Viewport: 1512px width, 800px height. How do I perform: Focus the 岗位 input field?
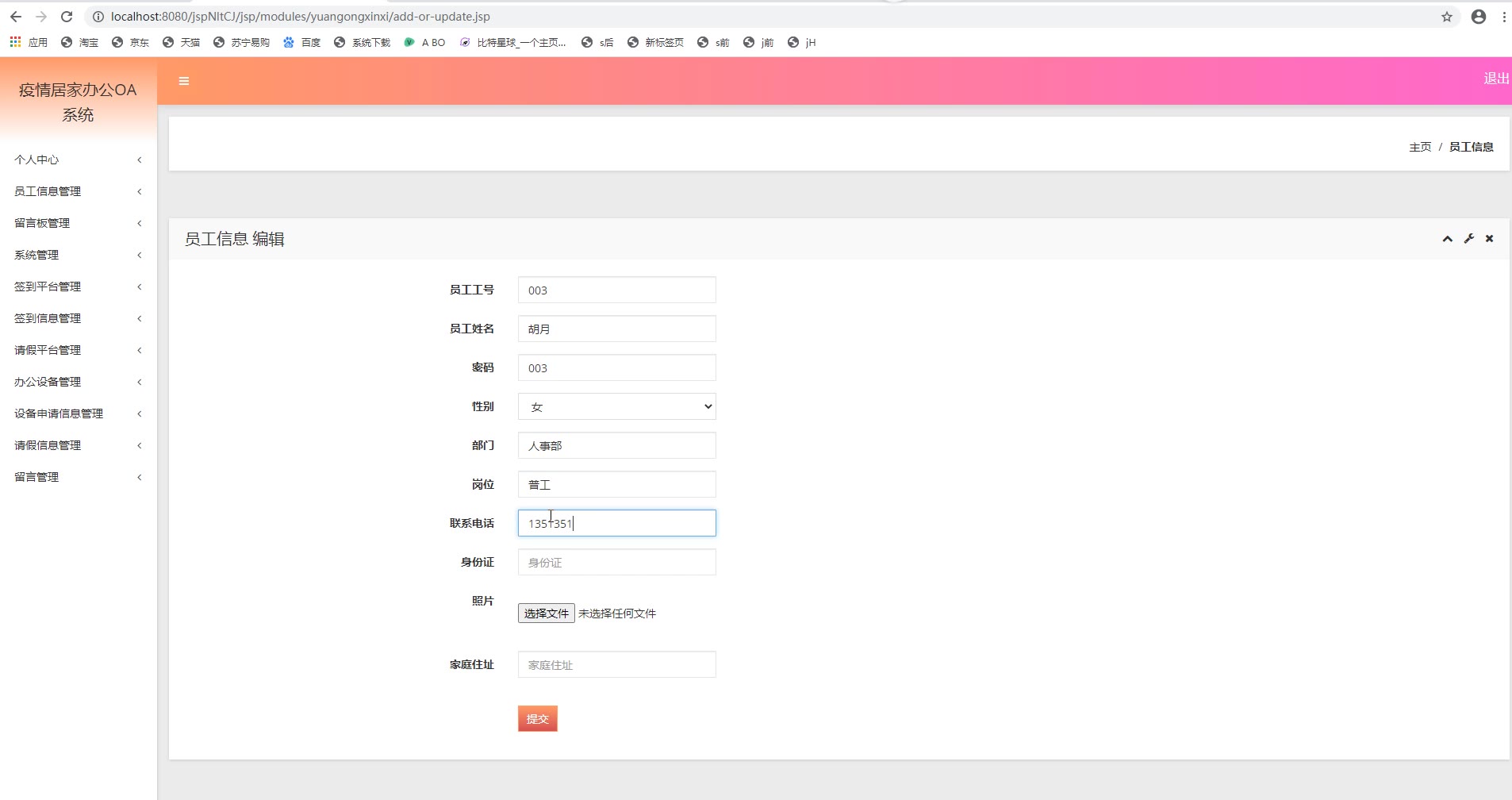tap(617, 484)
